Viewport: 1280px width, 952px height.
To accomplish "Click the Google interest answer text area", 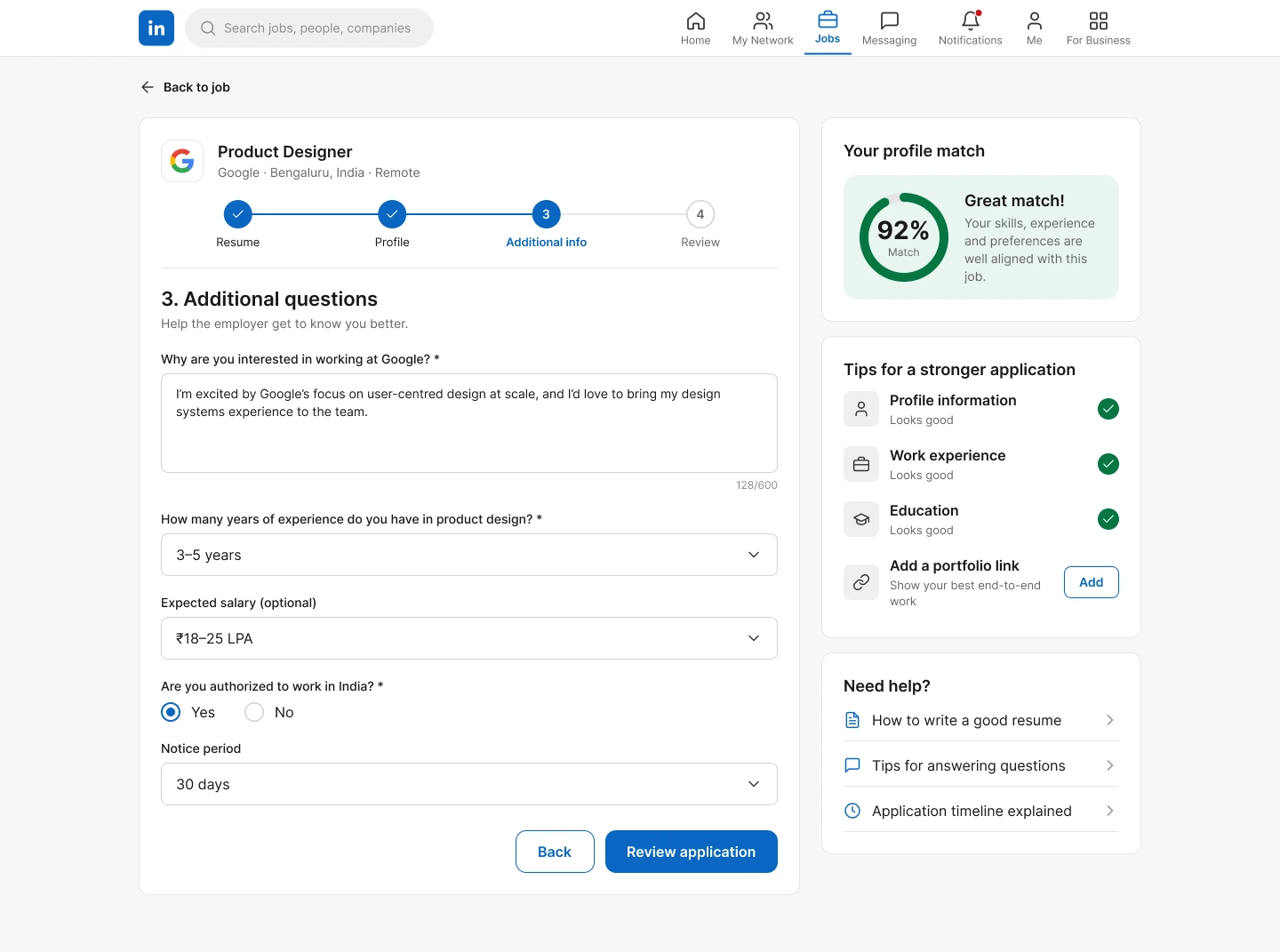I will [469, 423].
